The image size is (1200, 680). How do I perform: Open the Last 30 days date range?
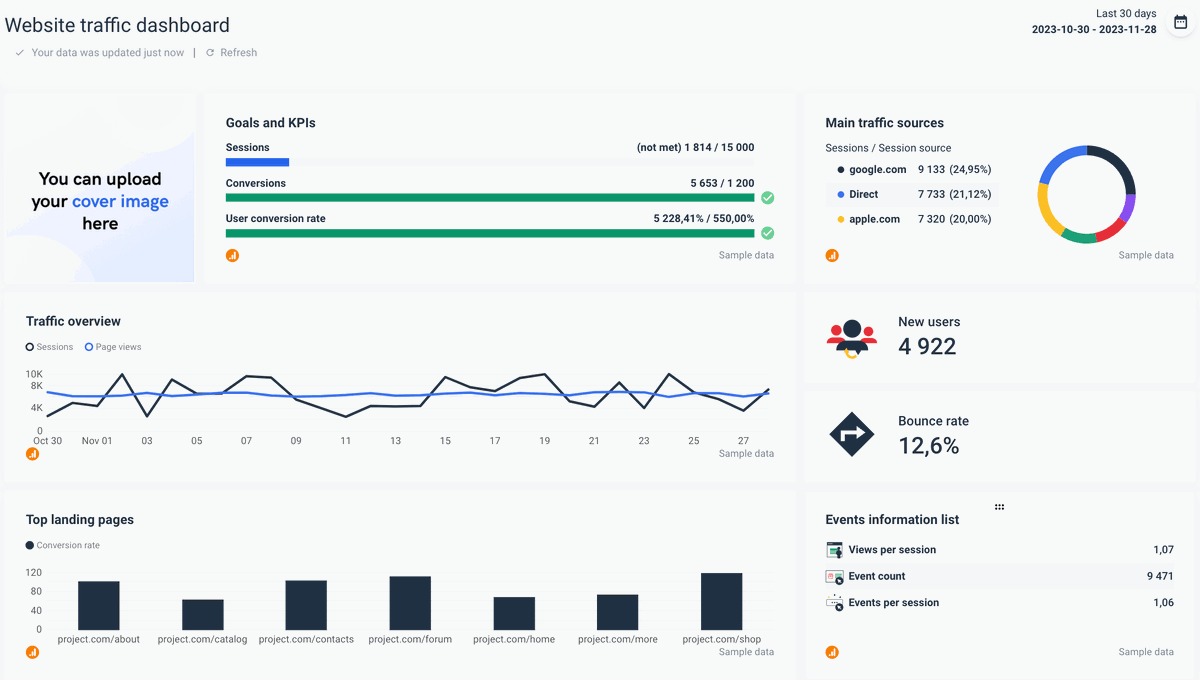click(1126, 14)
